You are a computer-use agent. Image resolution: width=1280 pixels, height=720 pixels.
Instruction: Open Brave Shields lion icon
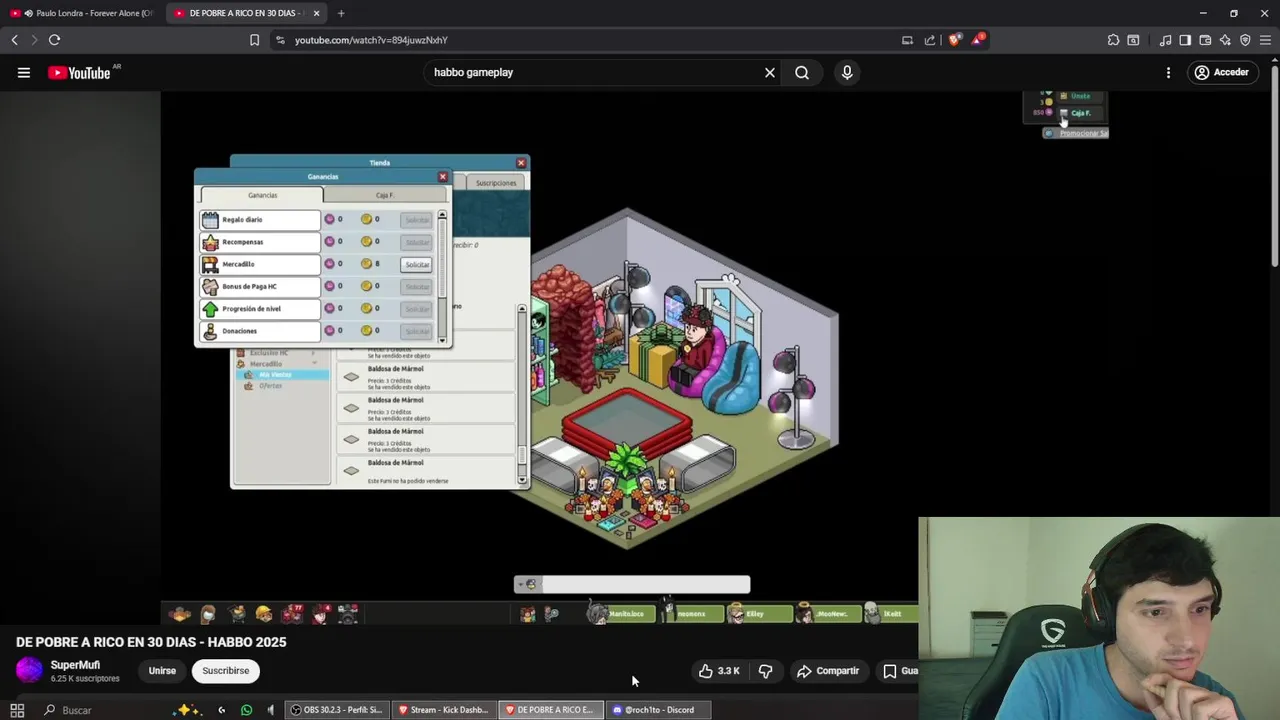point(955,40)
